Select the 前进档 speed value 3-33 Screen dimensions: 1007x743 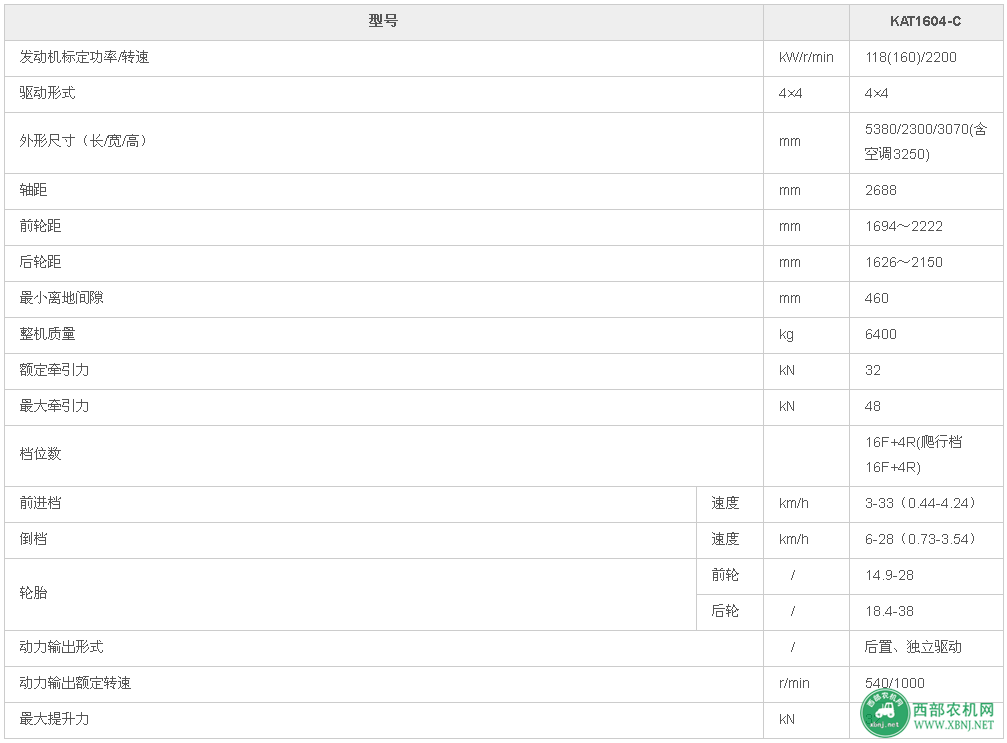tap(920, 503)
